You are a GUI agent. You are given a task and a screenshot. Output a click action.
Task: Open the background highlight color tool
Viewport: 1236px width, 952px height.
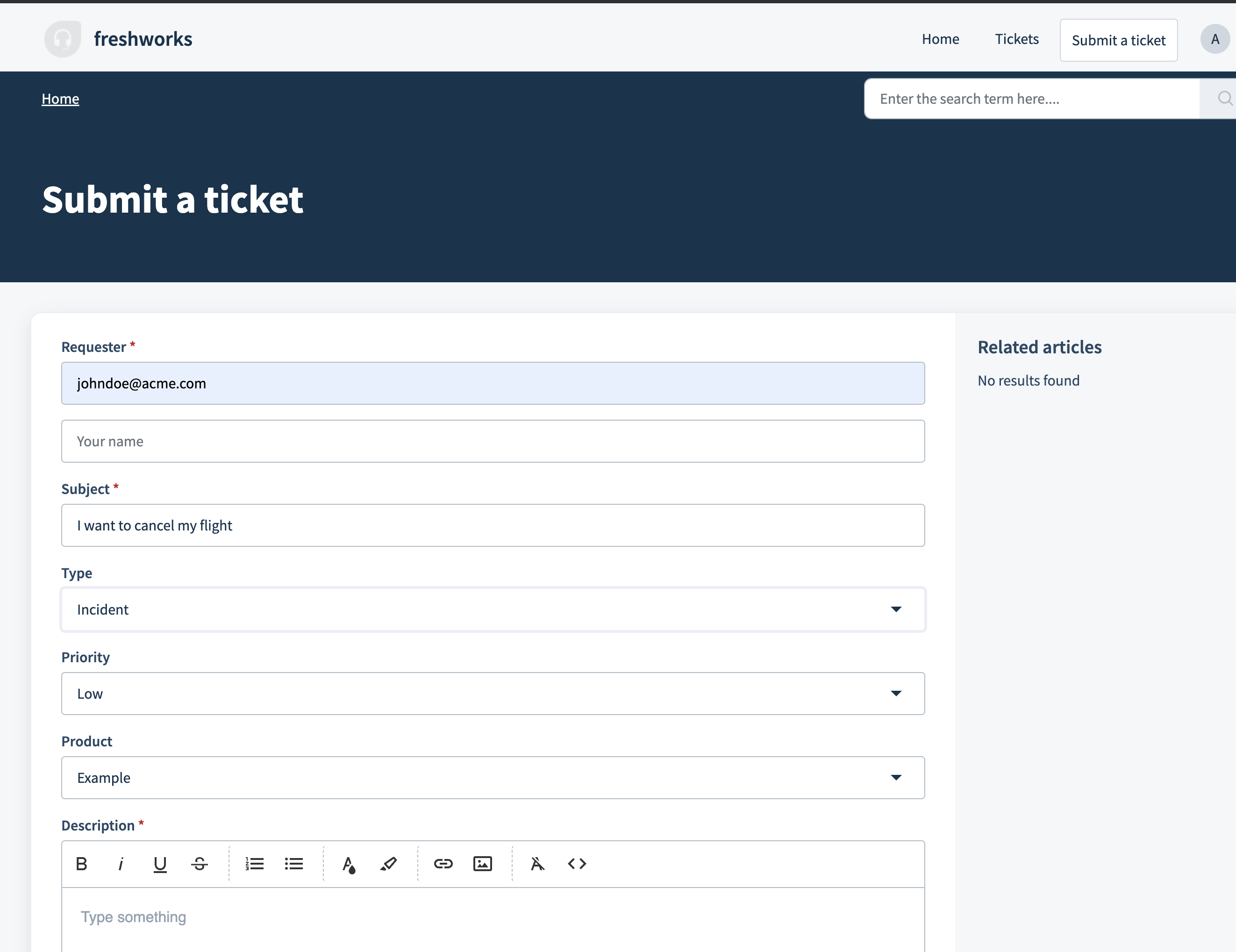pyautogui.click(x=388, y=864)
